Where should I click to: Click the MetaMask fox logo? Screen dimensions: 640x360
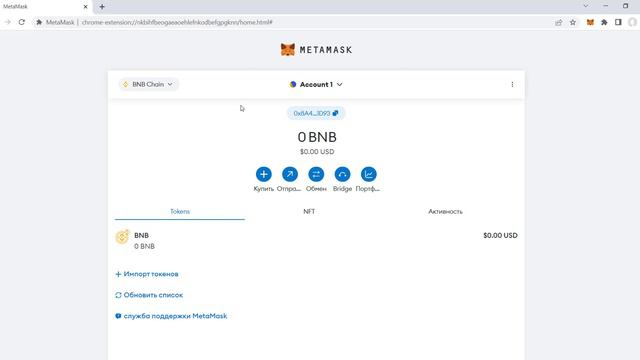(x=288, y=50)
